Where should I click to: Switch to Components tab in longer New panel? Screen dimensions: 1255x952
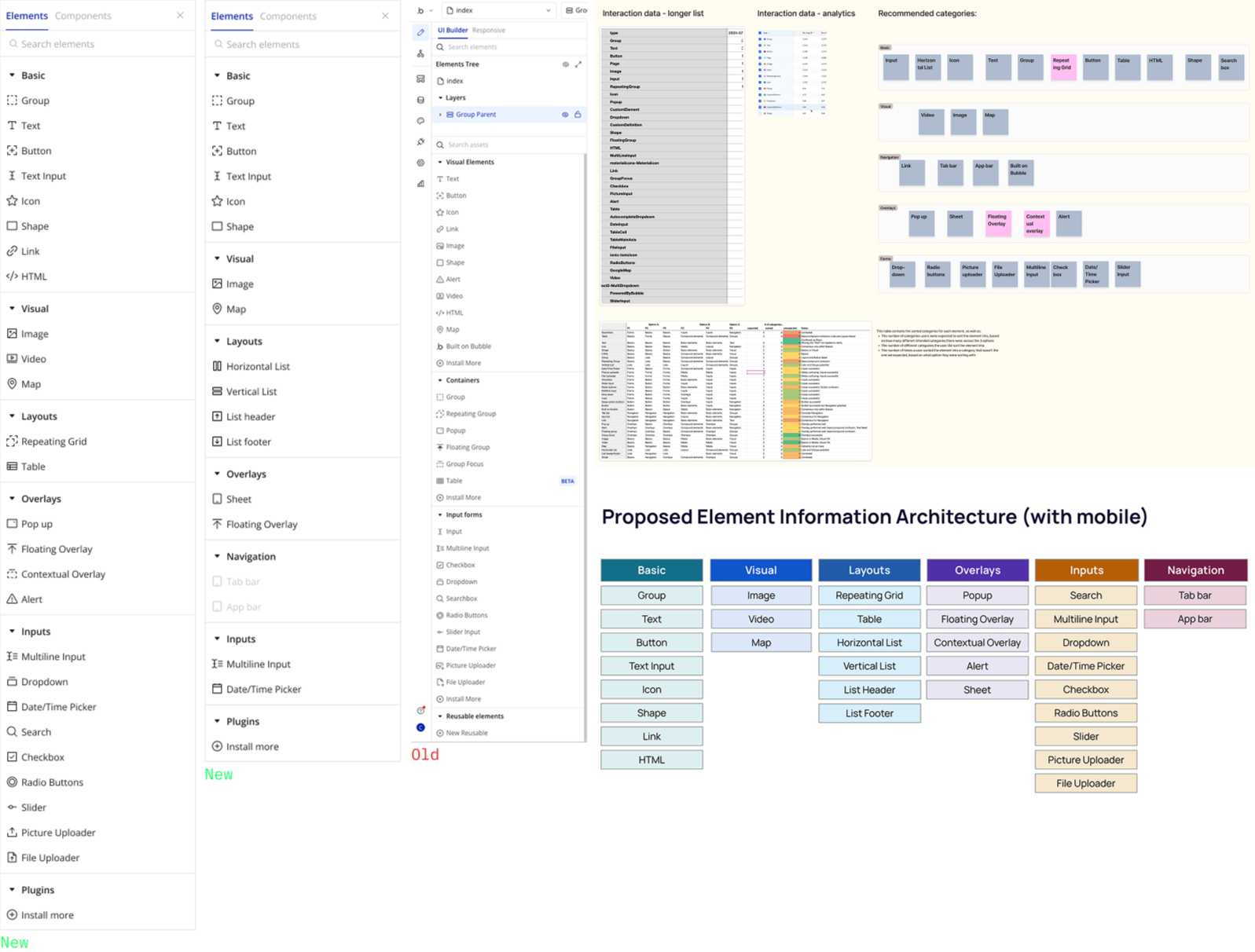83,16
